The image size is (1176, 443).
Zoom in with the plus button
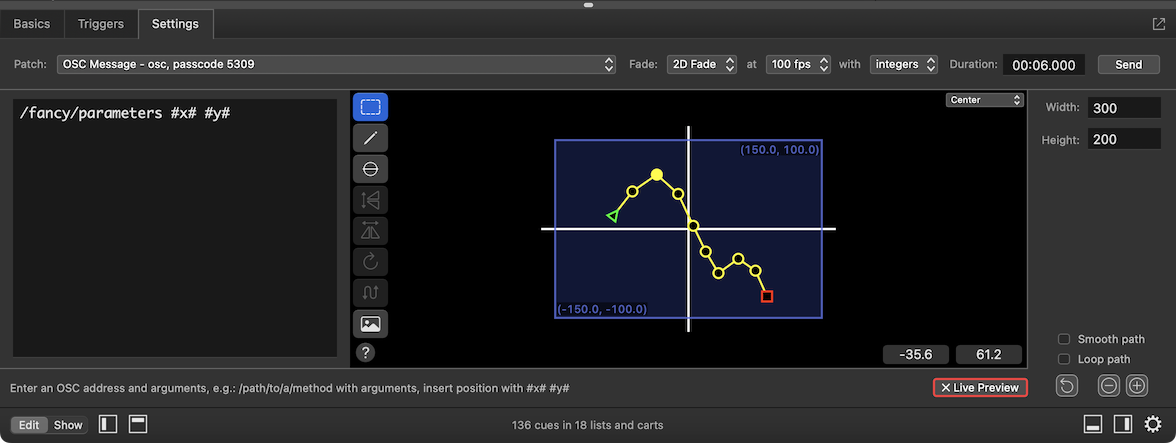tap(1137, 386)
